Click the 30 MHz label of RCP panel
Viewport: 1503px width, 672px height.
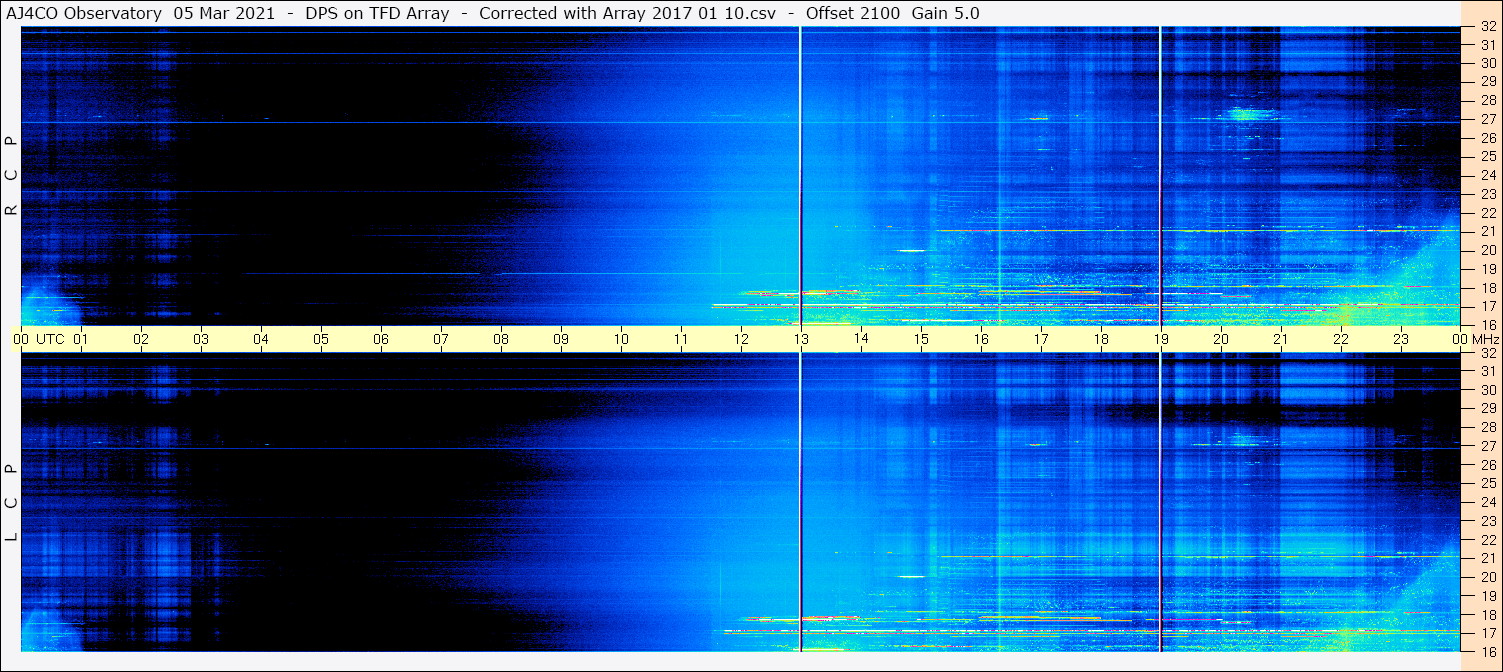coord(1487,63)
